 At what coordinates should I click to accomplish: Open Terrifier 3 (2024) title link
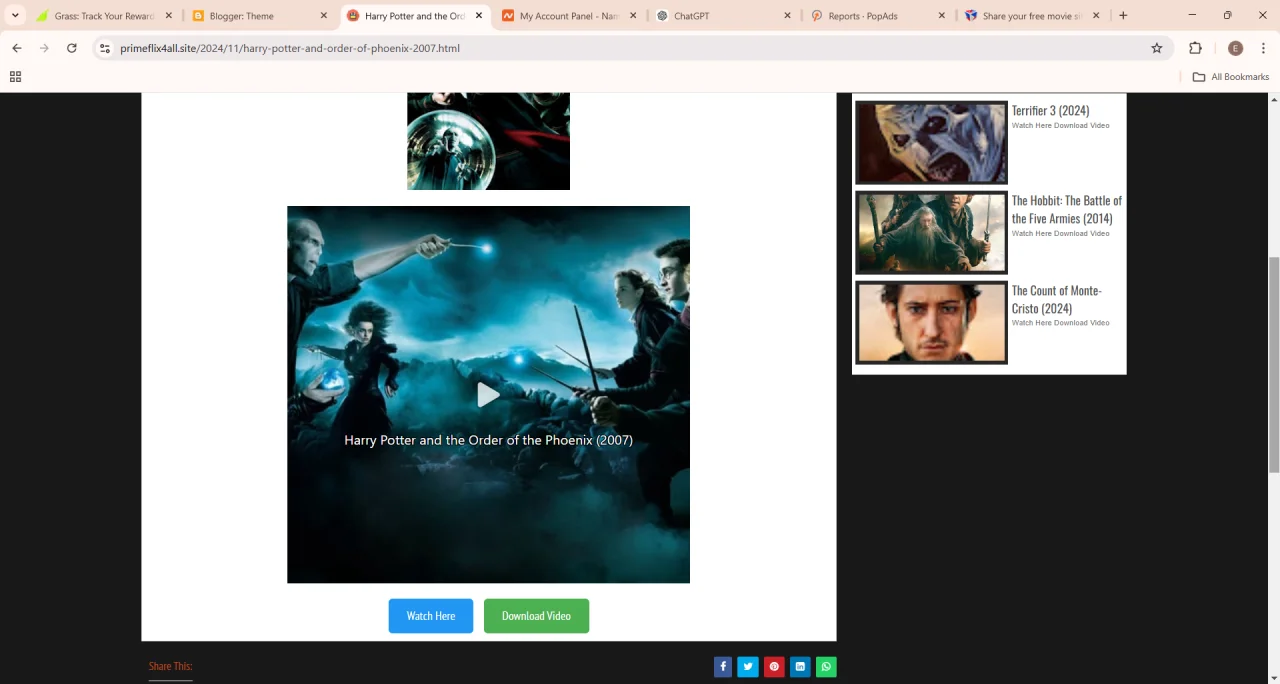click(x=1050, y=110)
